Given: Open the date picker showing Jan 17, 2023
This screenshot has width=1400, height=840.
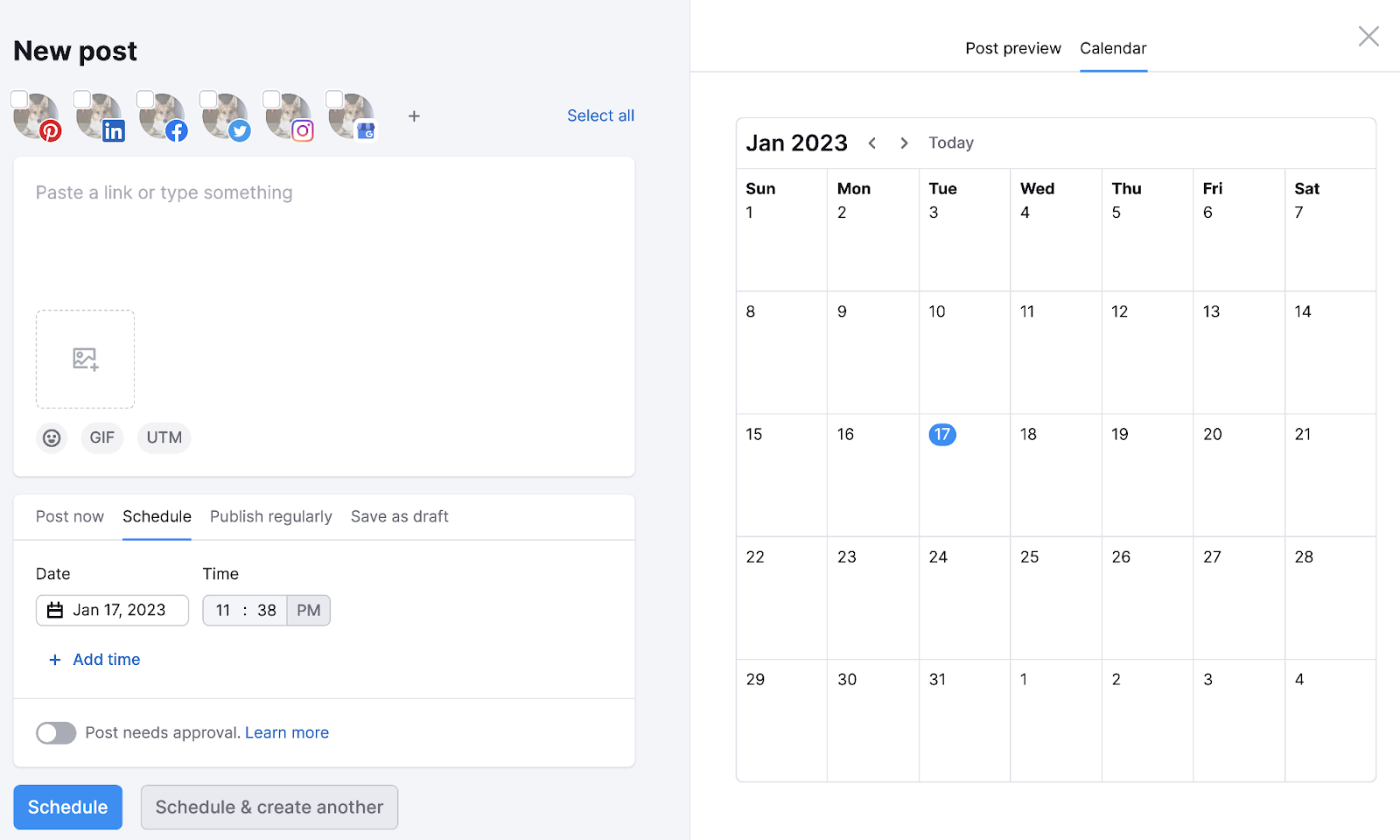Looking at the screenshot, I should coord(112,610).
